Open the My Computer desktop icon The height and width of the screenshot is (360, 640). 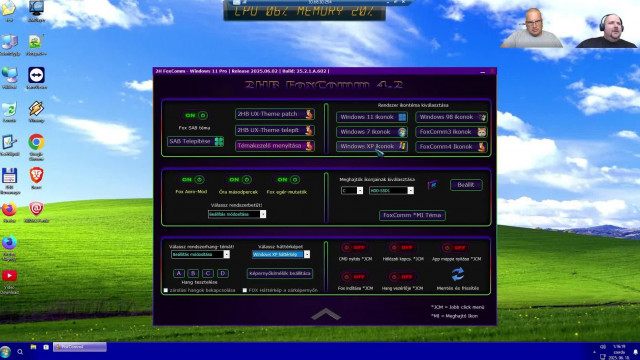point(9,42)
